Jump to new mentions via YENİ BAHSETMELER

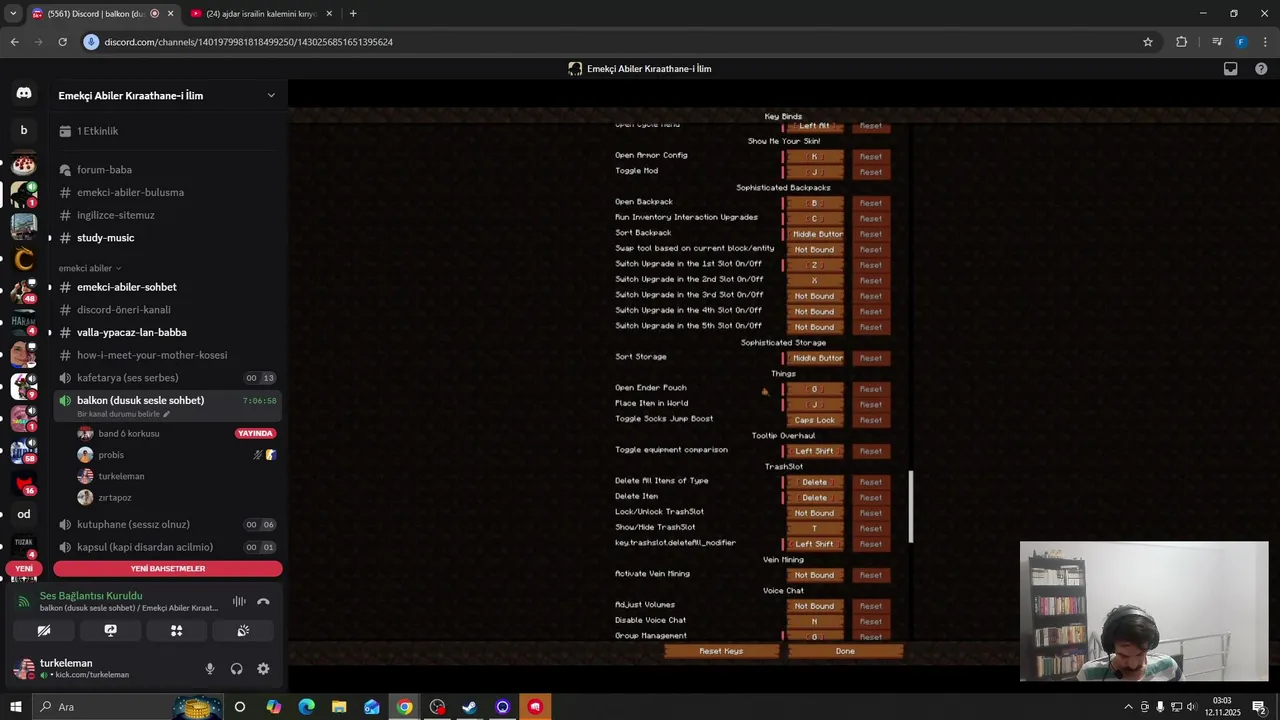[168, 569]
